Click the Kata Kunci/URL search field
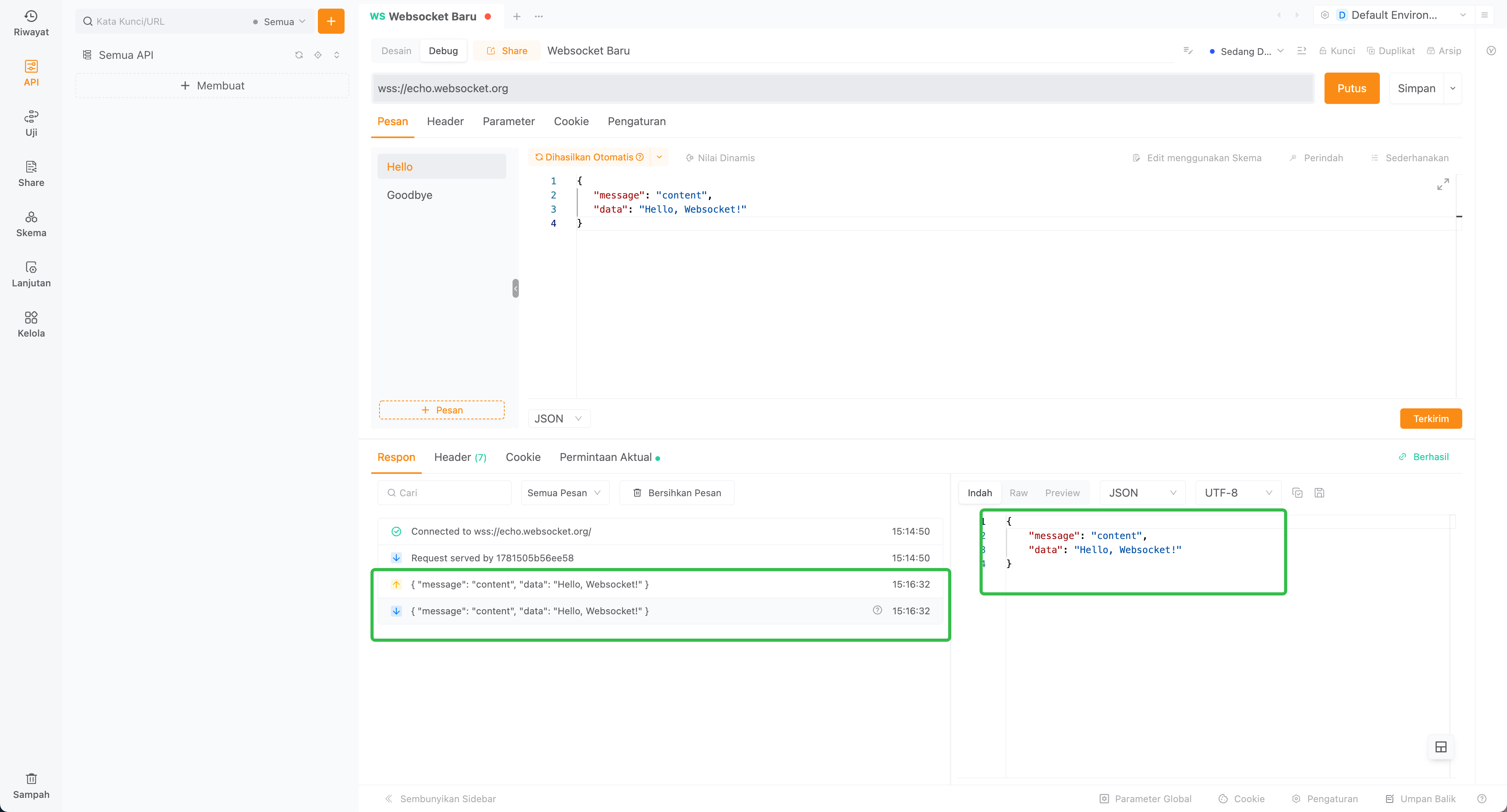The height and width of the screenshot is (812, 1507). (x=167, y=22)
